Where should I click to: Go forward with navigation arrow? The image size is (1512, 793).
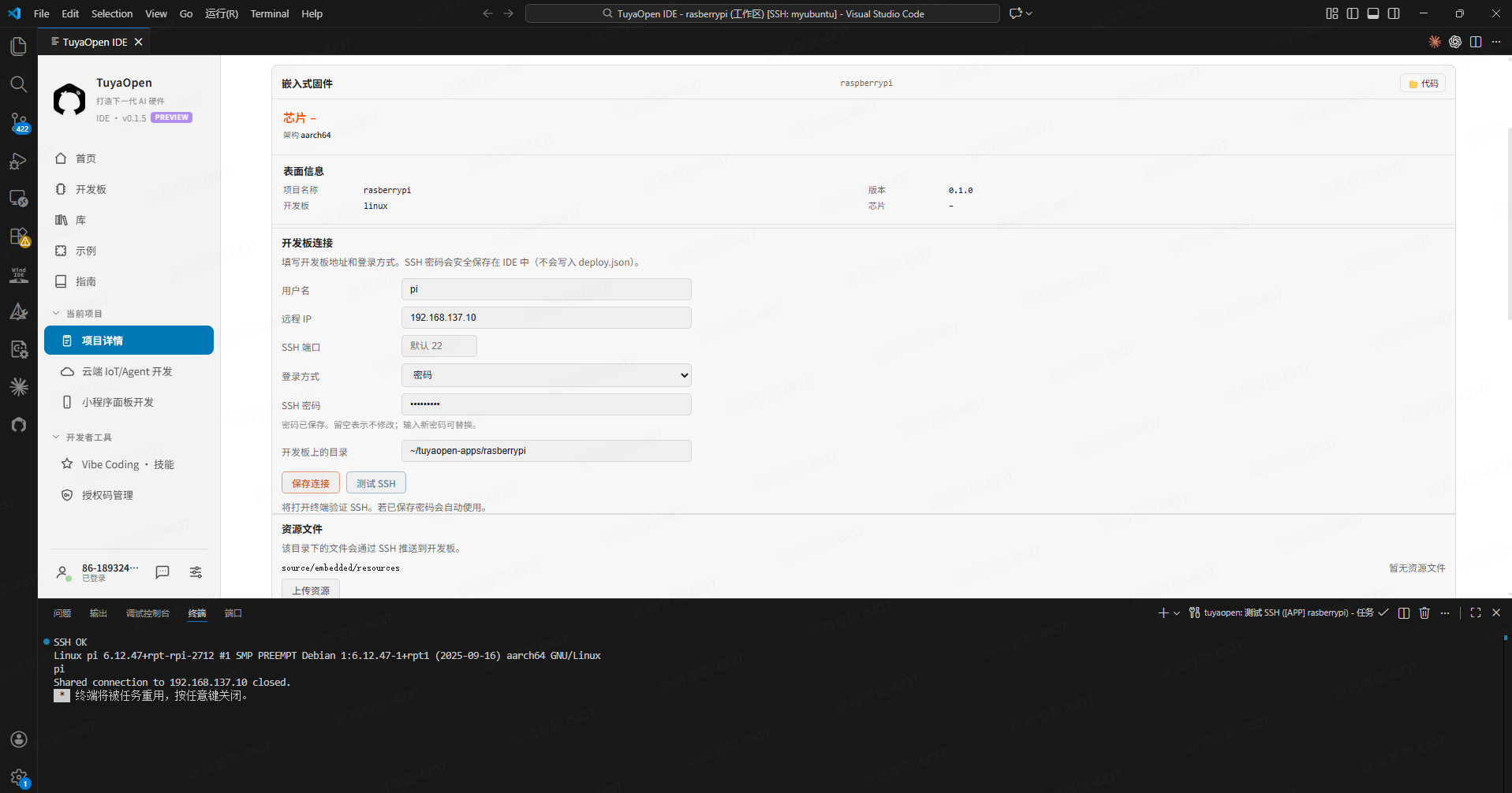[509, 13]
